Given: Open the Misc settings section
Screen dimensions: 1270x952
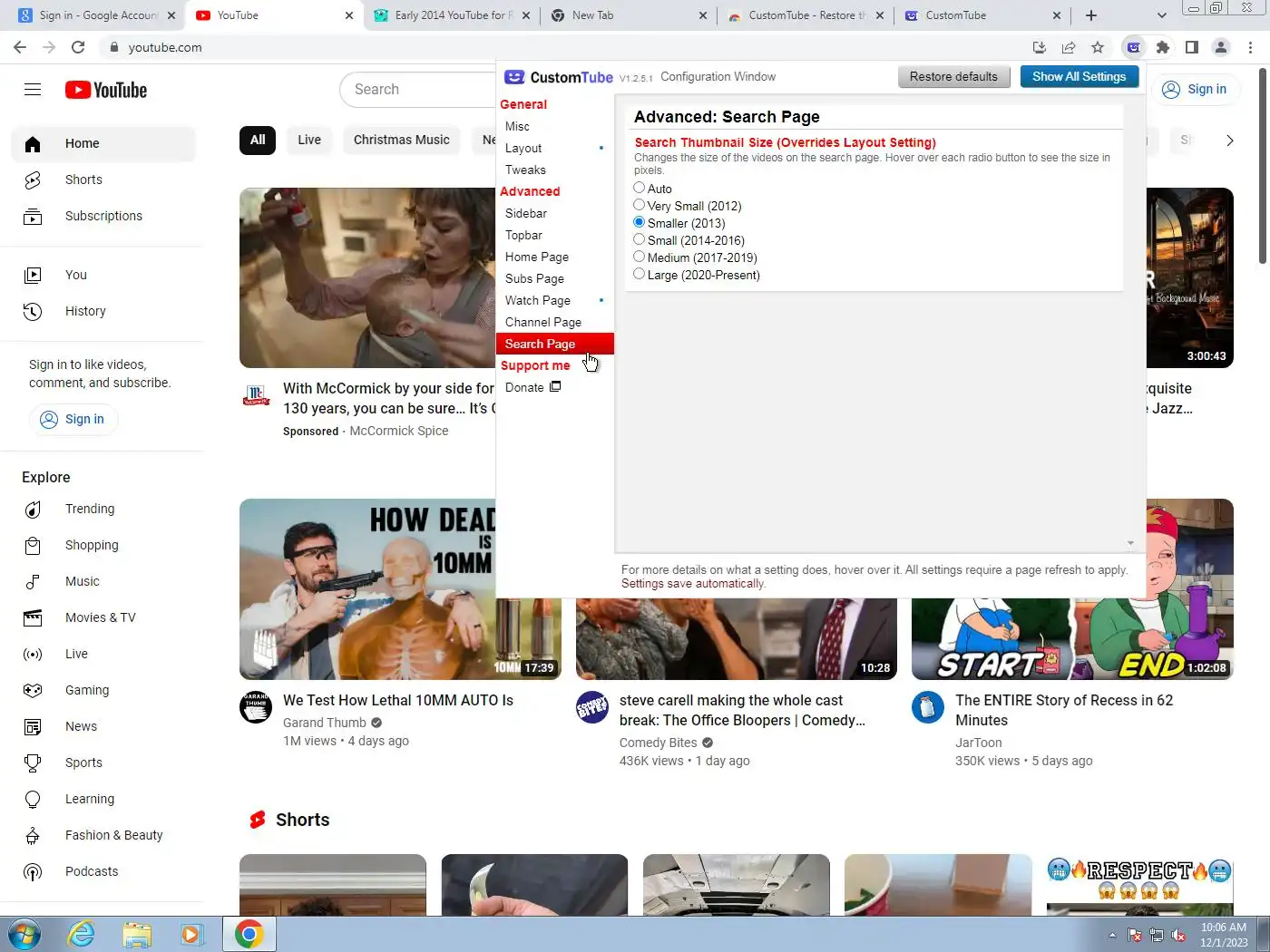Looking at the screenshot, I should tap(518, 126).
